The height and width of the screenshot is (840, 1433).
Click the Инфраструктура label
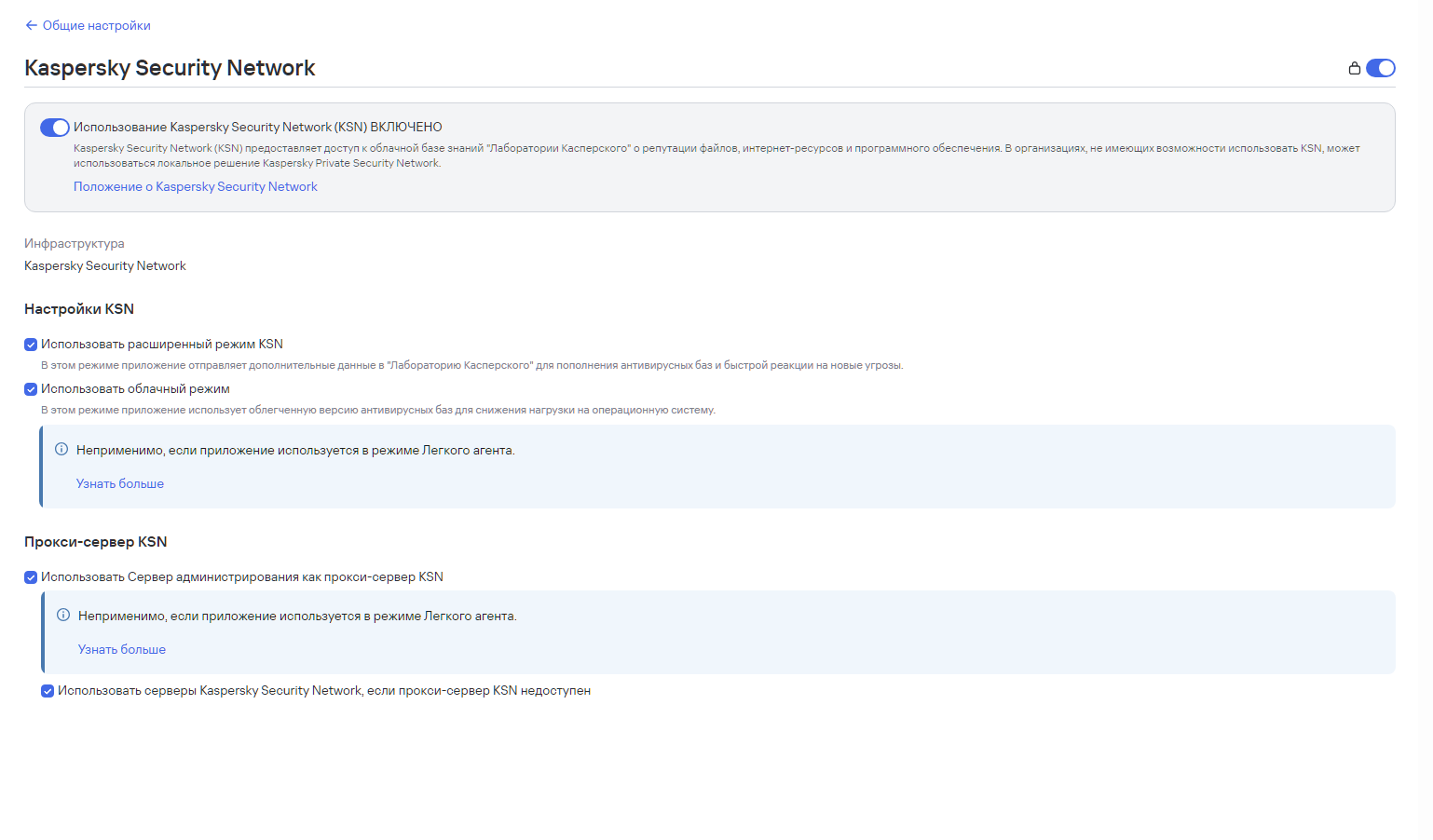click(x=75, y=244)
